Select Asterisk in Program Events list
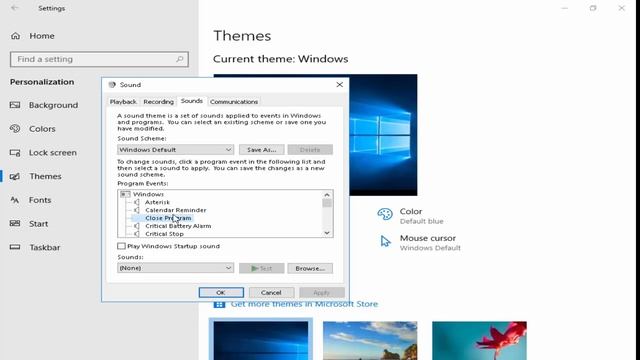 tap(157, 202)
